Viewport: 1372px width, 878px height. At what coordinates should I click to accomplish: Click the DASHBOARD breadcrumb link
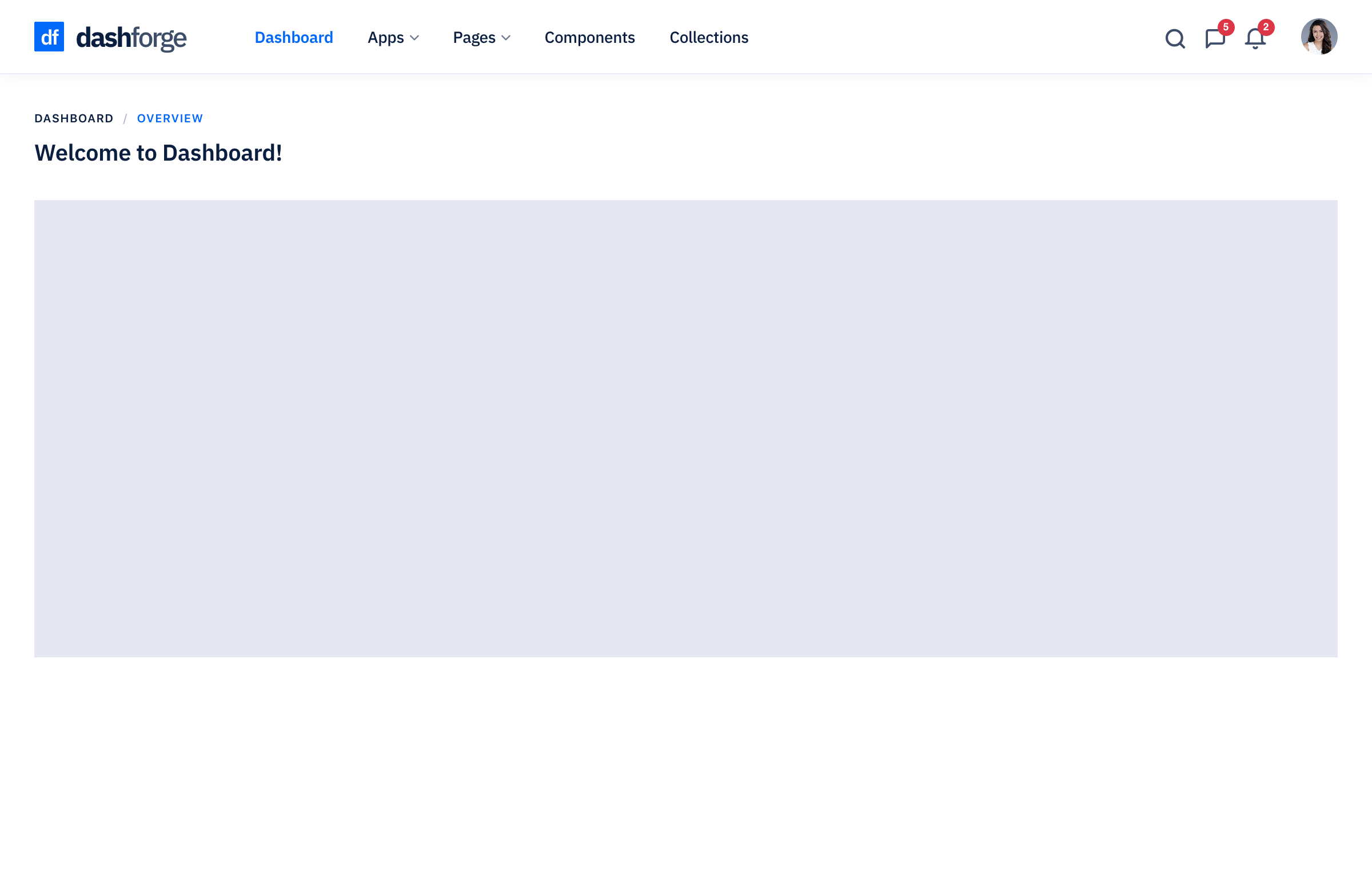pos(74,118)
